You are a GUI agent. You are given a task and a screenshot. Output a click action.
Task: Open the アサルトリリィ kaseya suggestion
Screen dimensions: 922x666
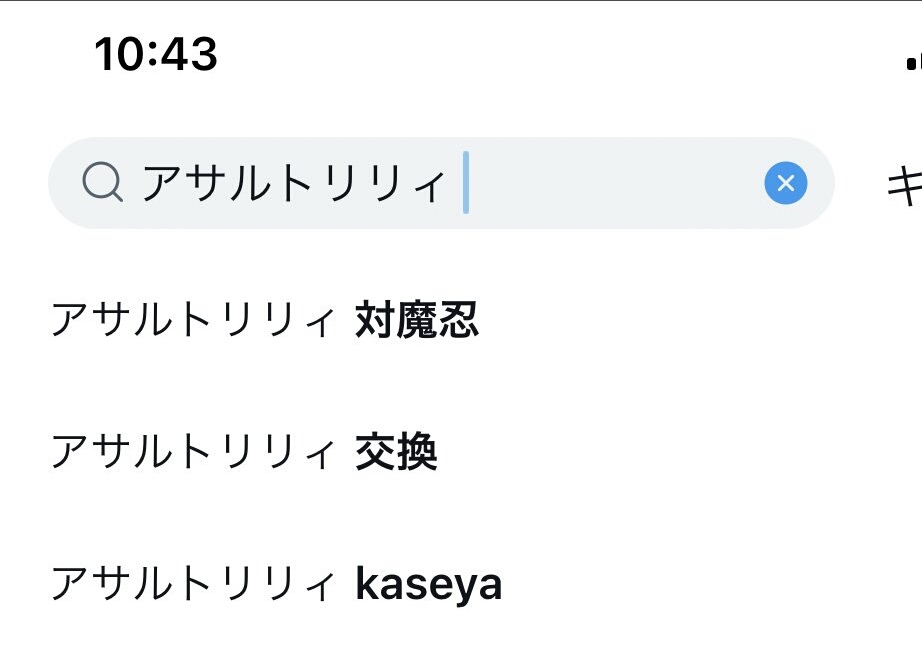tap(276, 584)
